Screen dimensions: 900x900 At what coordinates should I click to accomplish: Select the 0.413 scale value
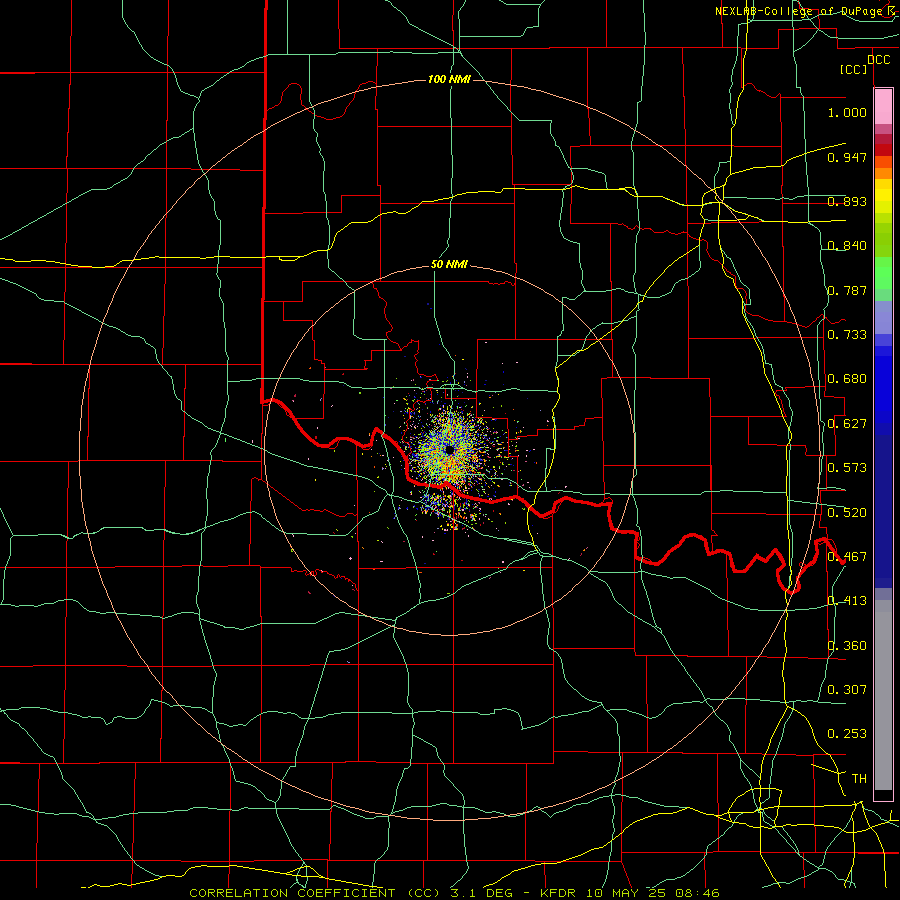point(847,601)
